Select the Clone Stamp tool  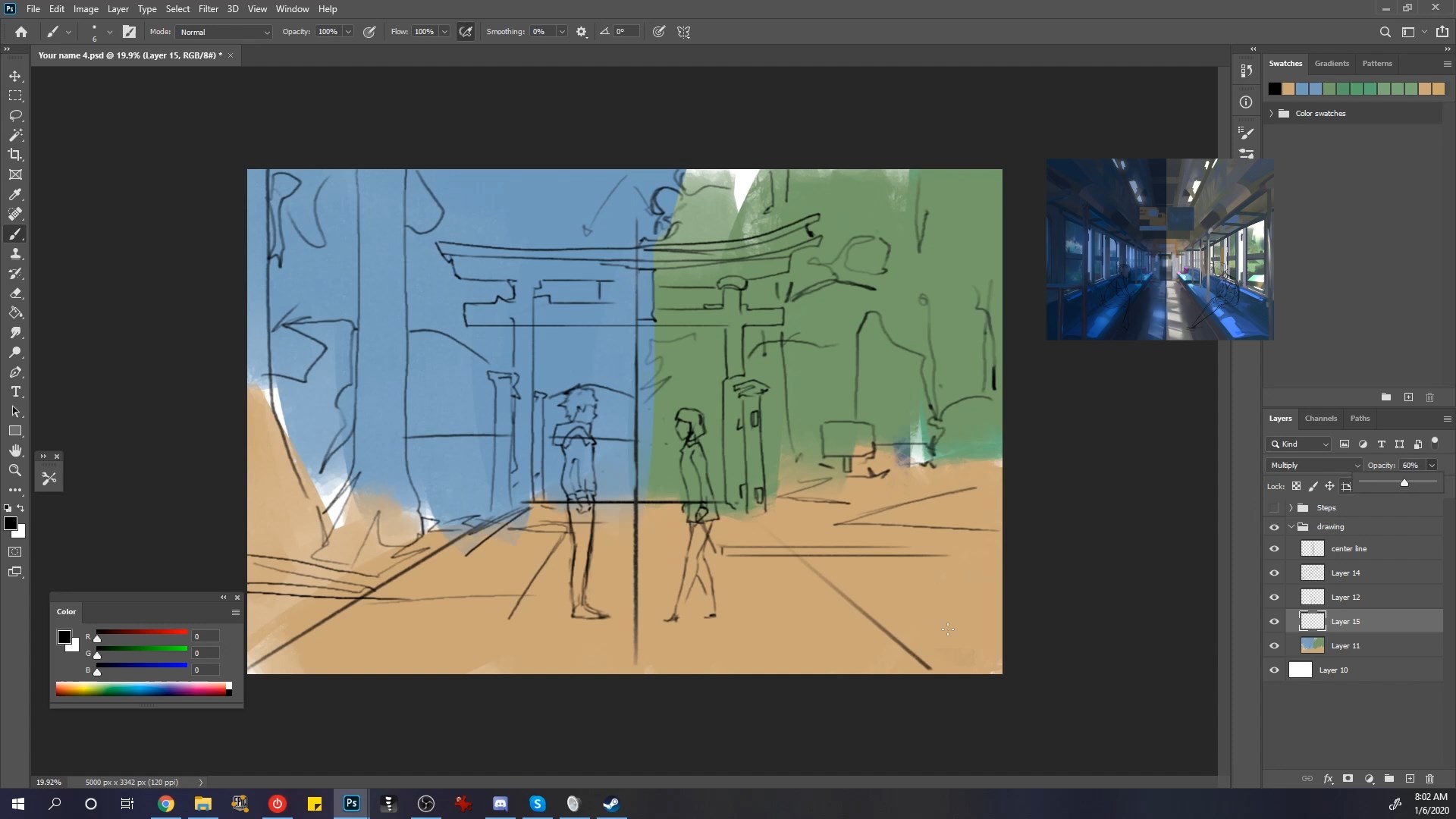[15, 253]
